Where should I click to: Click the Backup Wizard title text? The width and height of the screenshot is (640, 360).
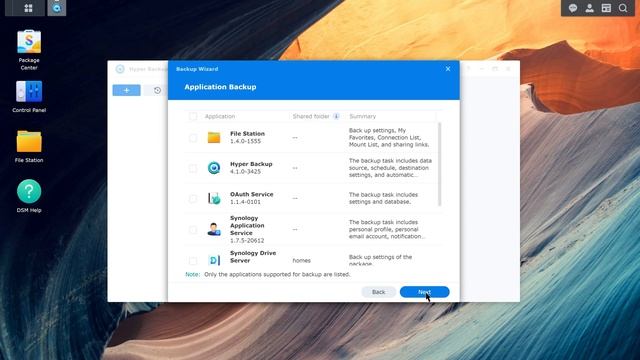pos(197,69)
